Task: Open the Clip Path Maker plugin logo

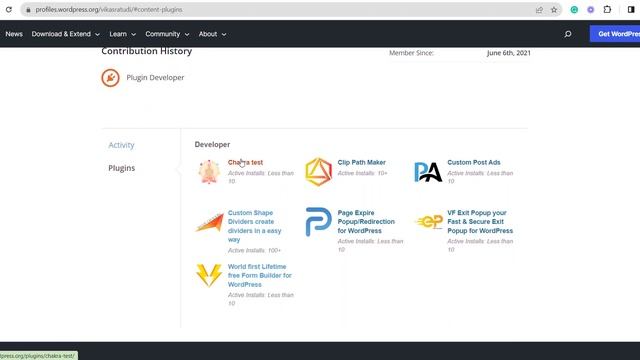Action: tap(319, 172)
